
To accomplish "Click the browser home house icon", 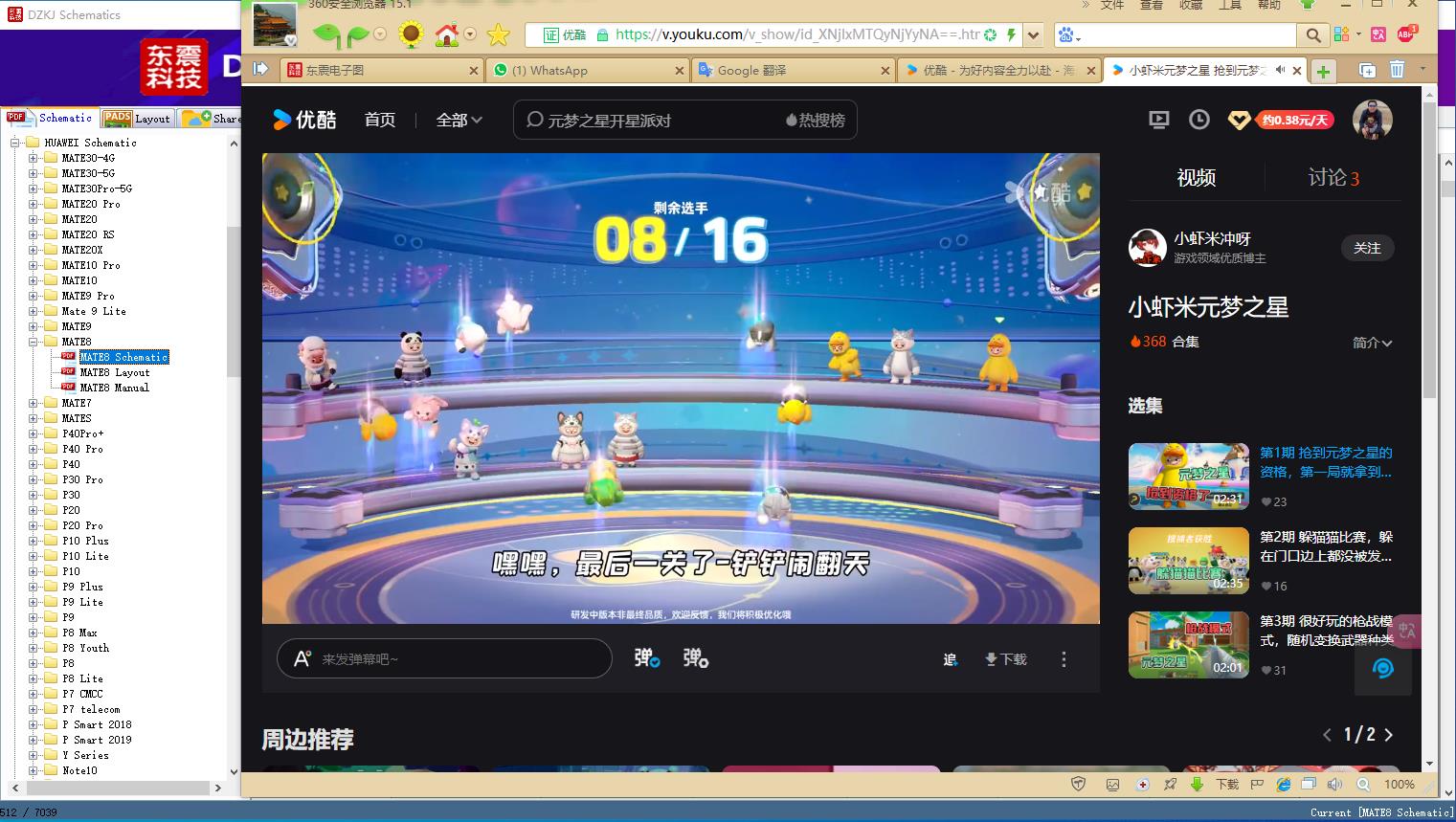I will click(446, 35).
